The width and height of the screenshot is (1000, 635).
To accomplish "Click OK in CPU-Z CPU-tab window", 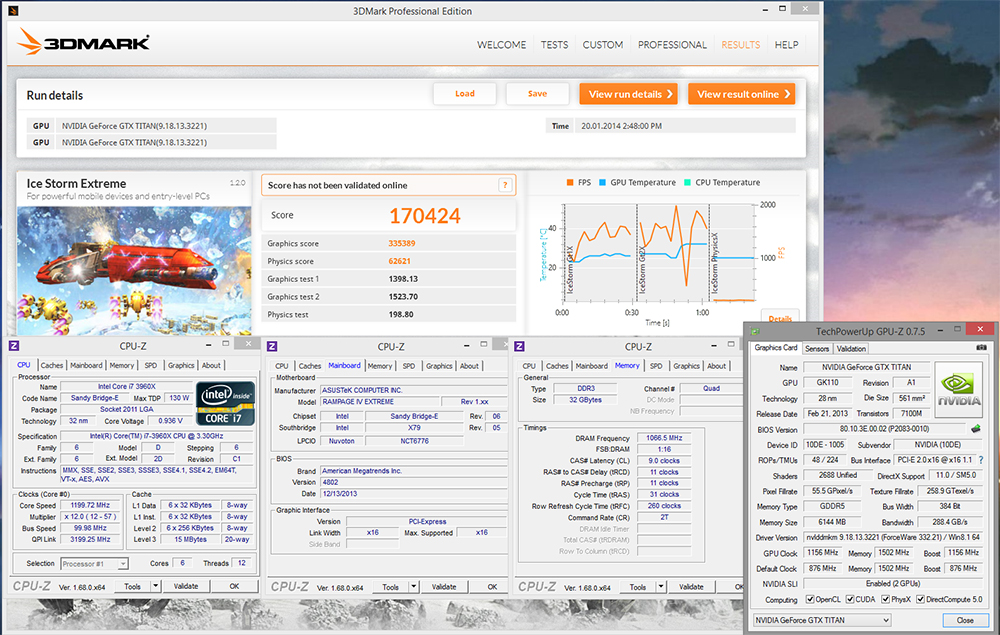I will coord(234,586).
